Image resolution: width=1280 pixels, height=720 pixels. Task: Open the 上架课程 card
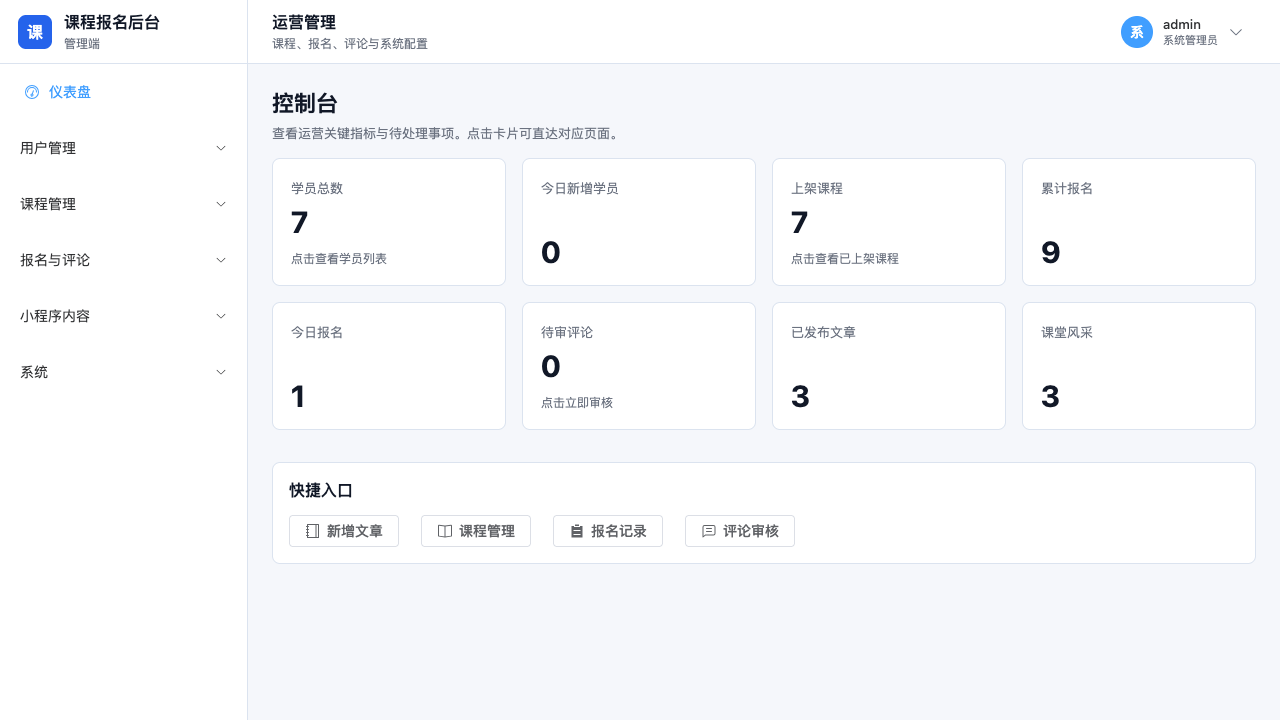pos(889,222)
